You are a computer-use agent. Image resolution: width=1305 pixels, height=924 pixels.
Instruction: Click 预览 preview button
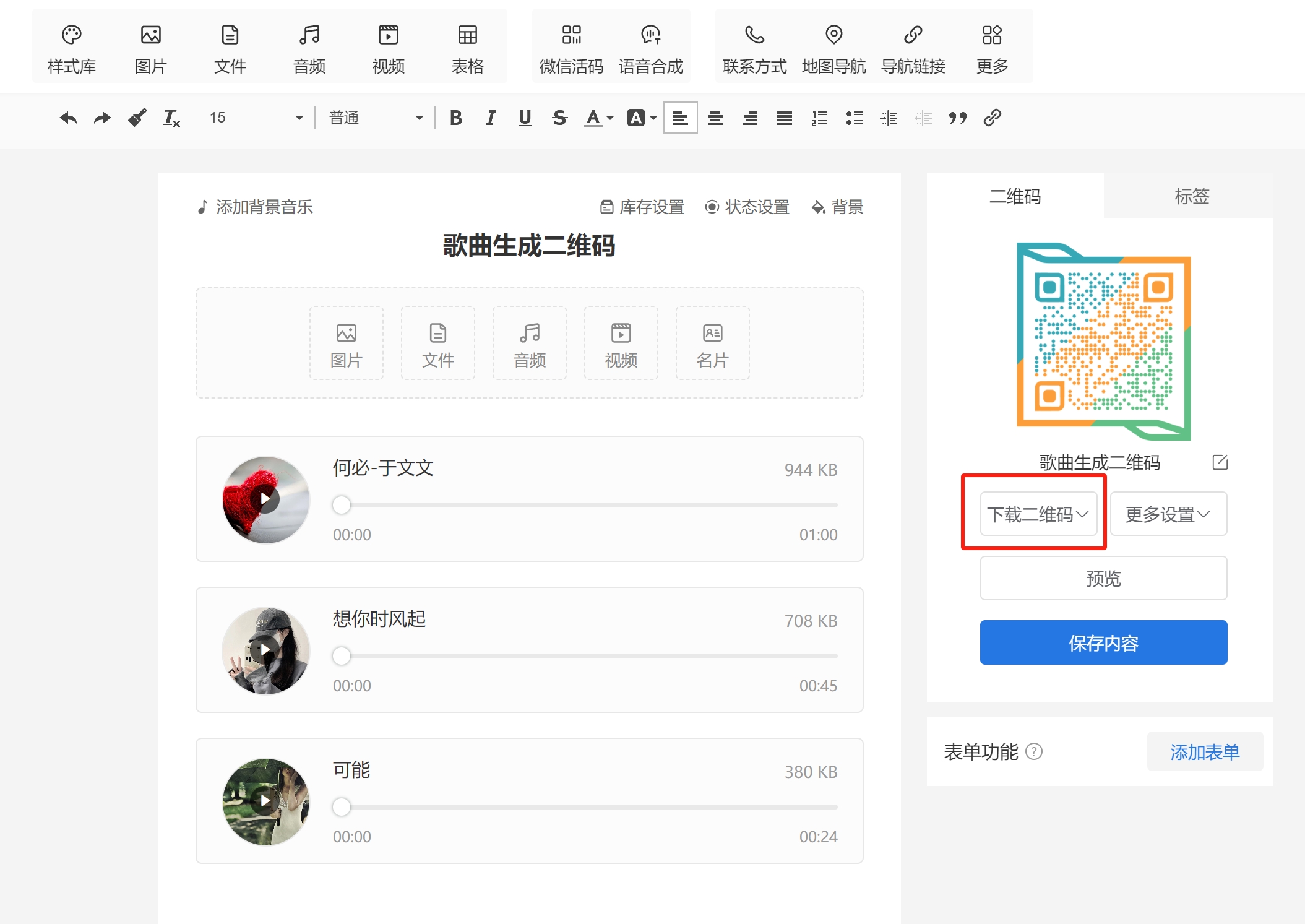click(x=1103, y=578)
